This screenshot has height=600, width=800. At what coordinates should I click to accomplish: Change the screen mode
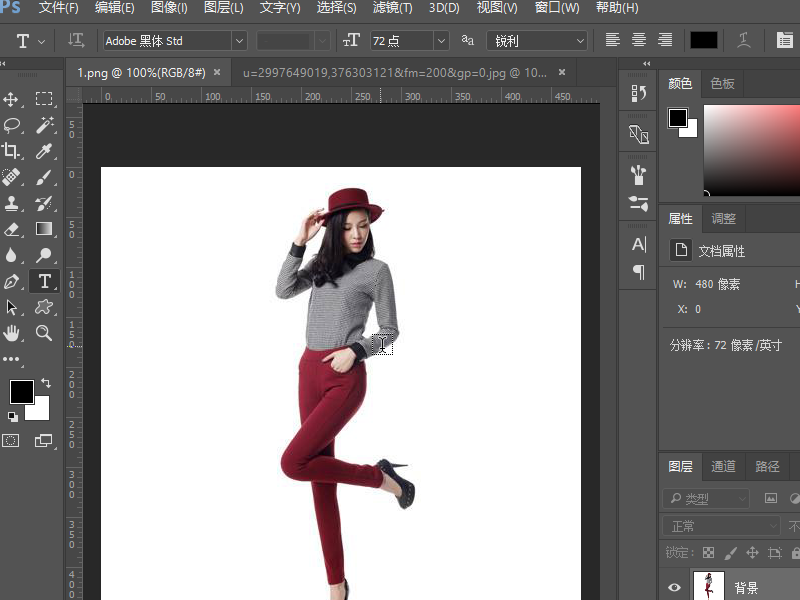(x=43, y=440)
